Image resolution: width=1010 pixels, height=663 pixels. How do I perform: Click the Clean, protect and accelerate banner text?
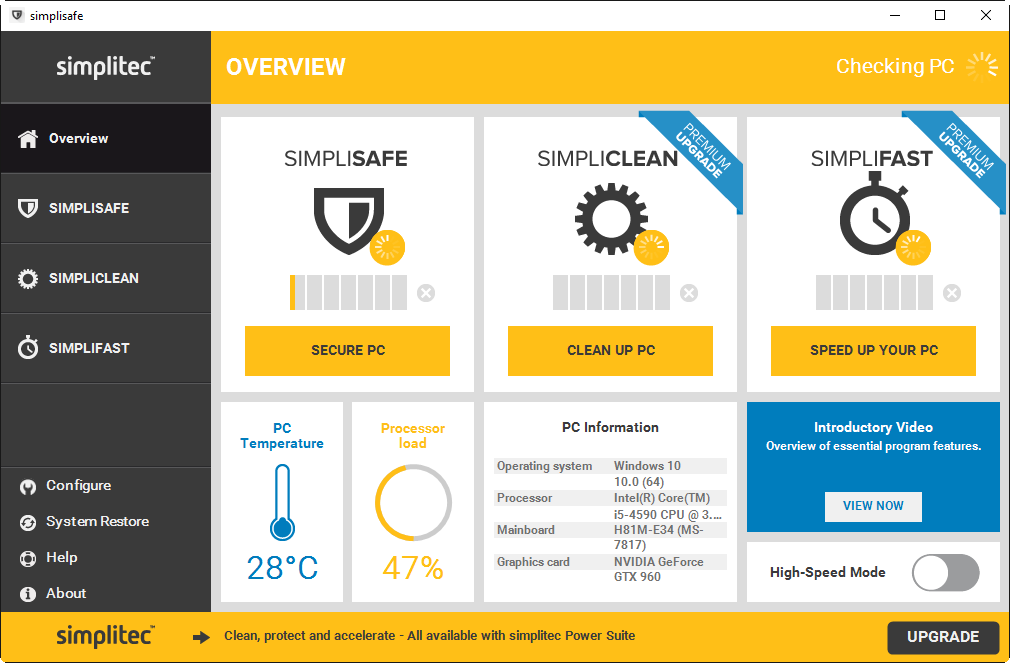coord(430,636)
